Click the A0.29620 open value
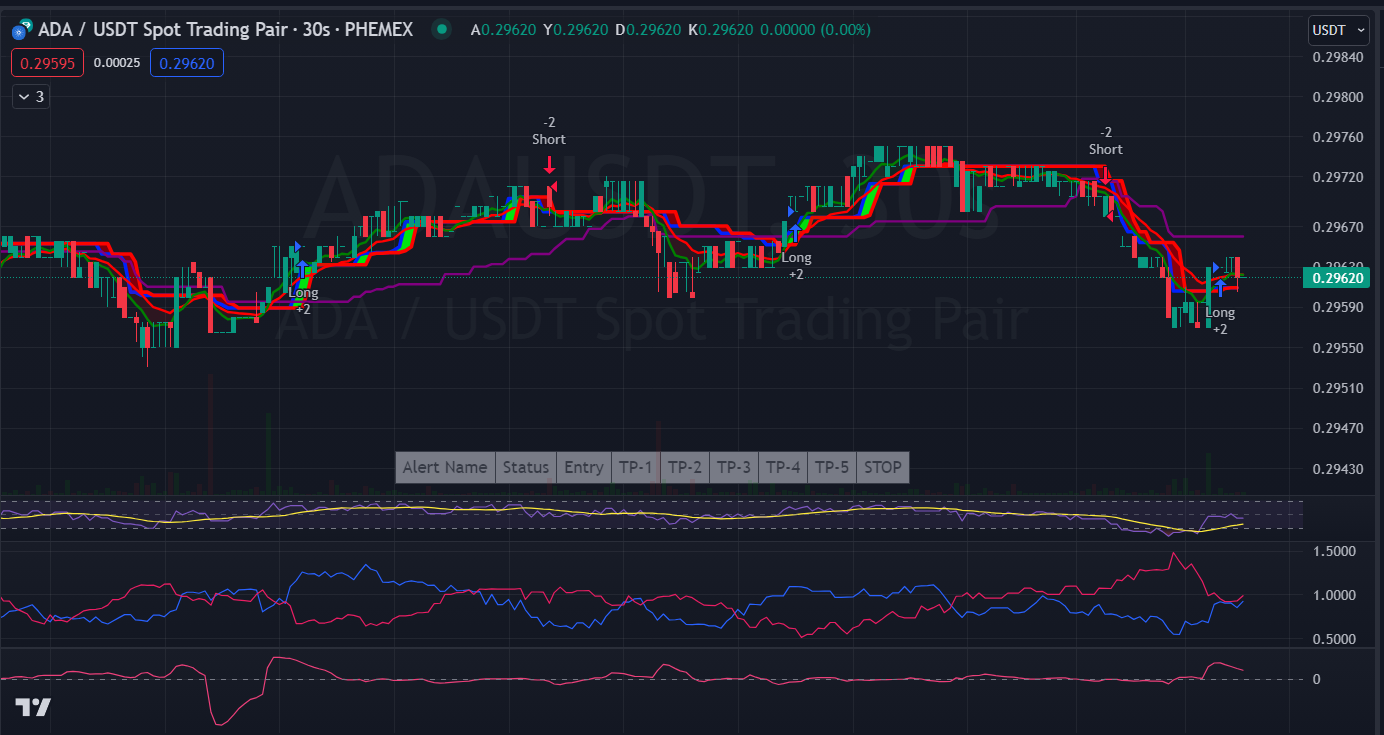This screenshot has width=1384, height=735. coord(504,30)
